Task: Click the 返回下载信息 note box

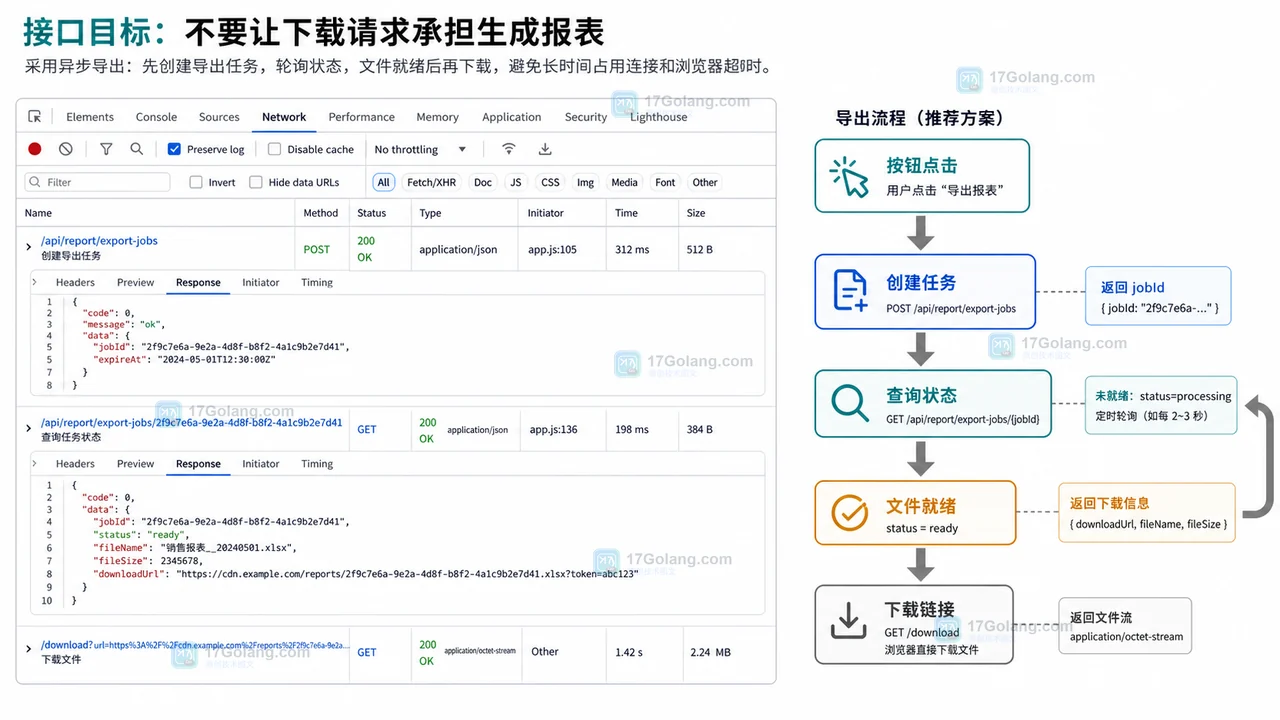Action: click(1148, 513)
